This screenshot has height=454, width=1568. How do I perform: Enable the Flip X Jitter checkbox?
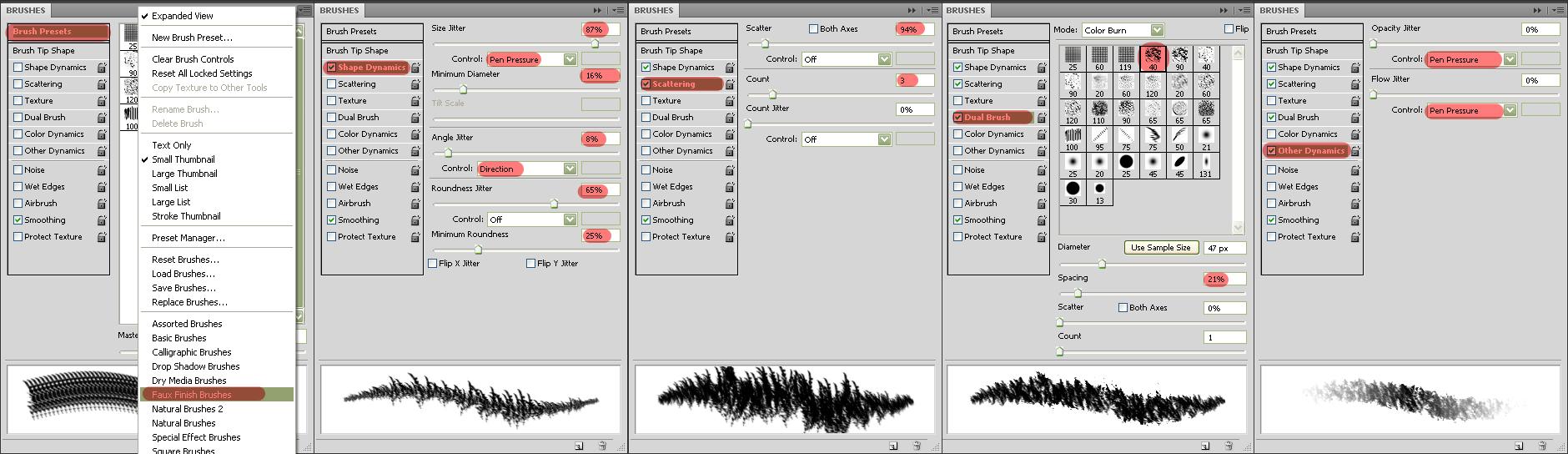[433, 264]
